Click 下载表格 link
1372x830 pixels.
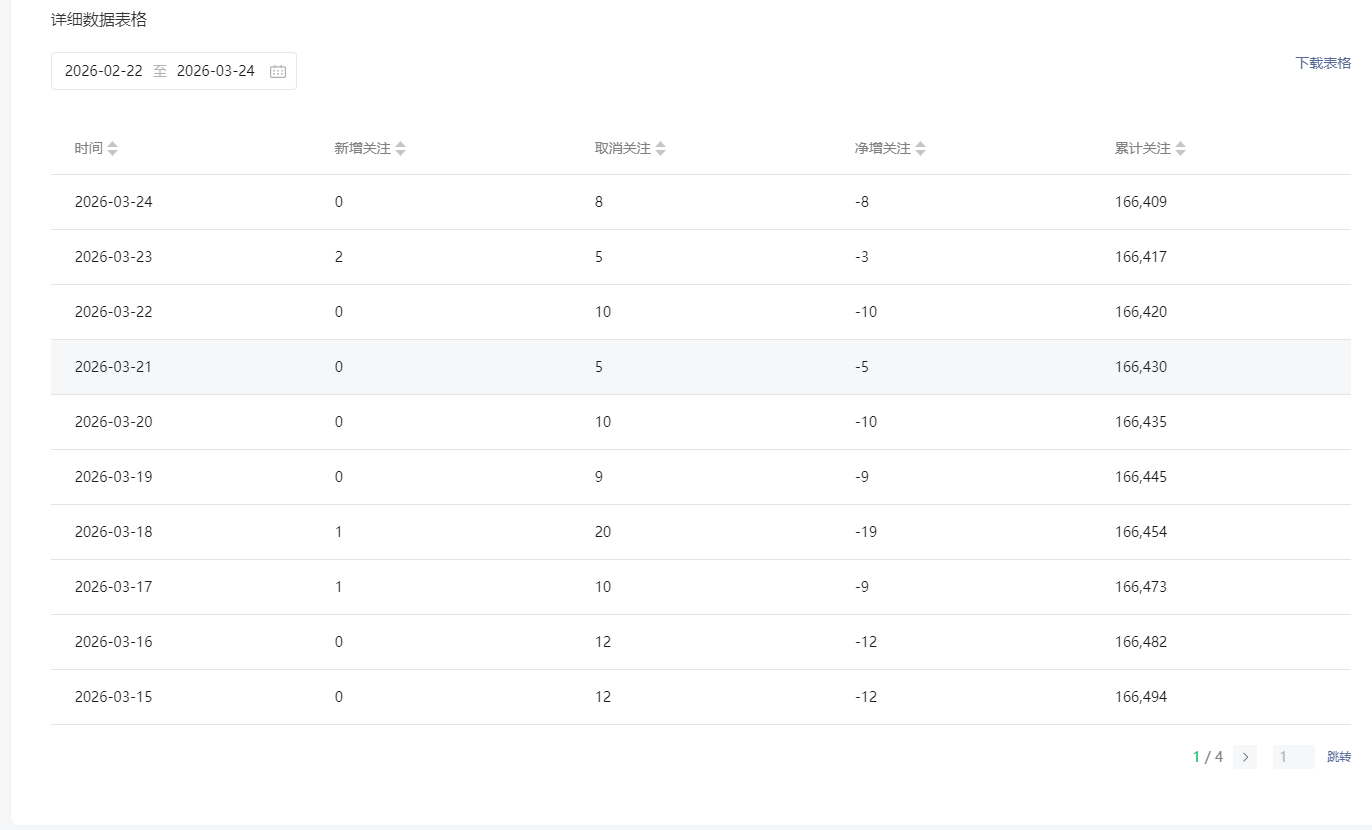(1323, 63)
